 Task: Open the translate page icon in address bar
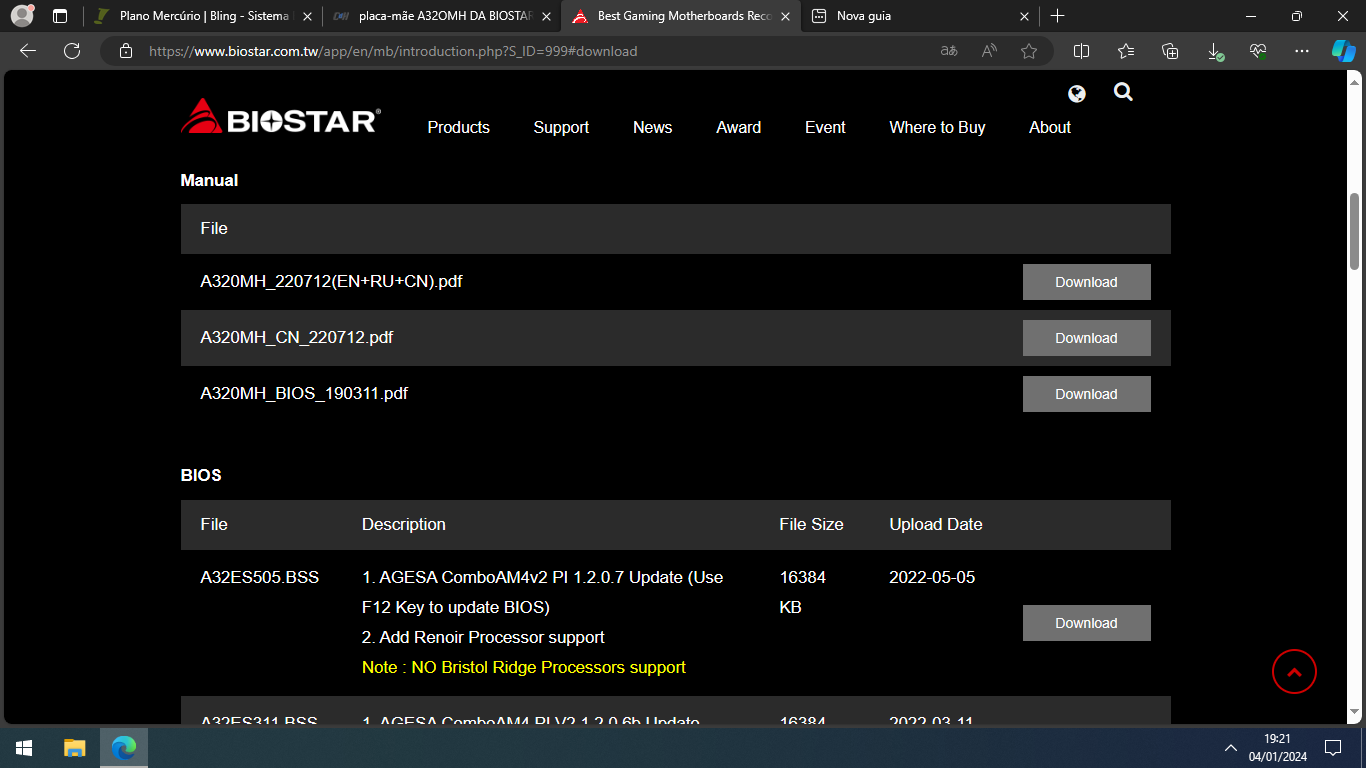949,51
